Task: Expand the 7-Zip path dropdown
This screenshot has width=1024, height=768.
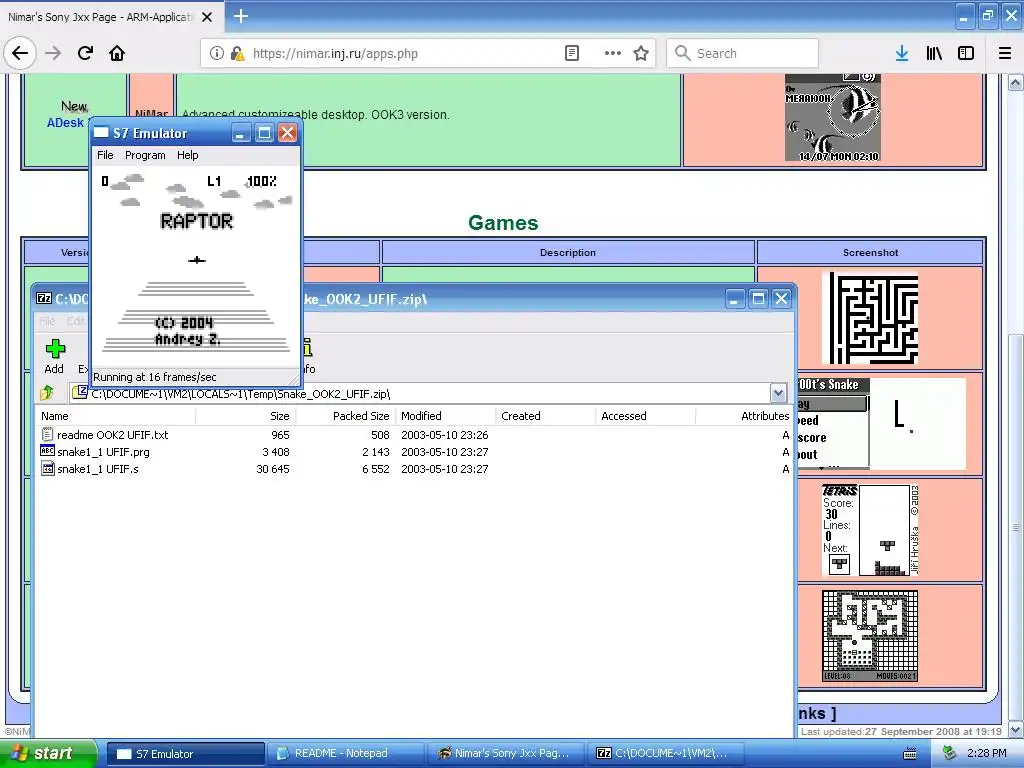Action: coord(778,393)
